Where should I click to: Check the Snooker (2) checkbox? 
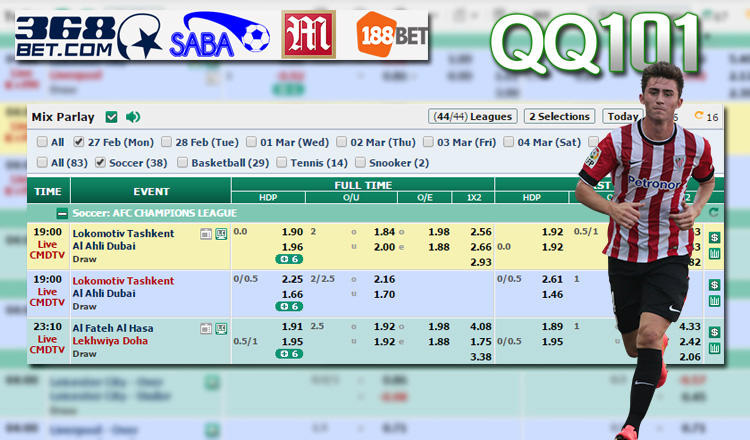(x=360, y=163)
